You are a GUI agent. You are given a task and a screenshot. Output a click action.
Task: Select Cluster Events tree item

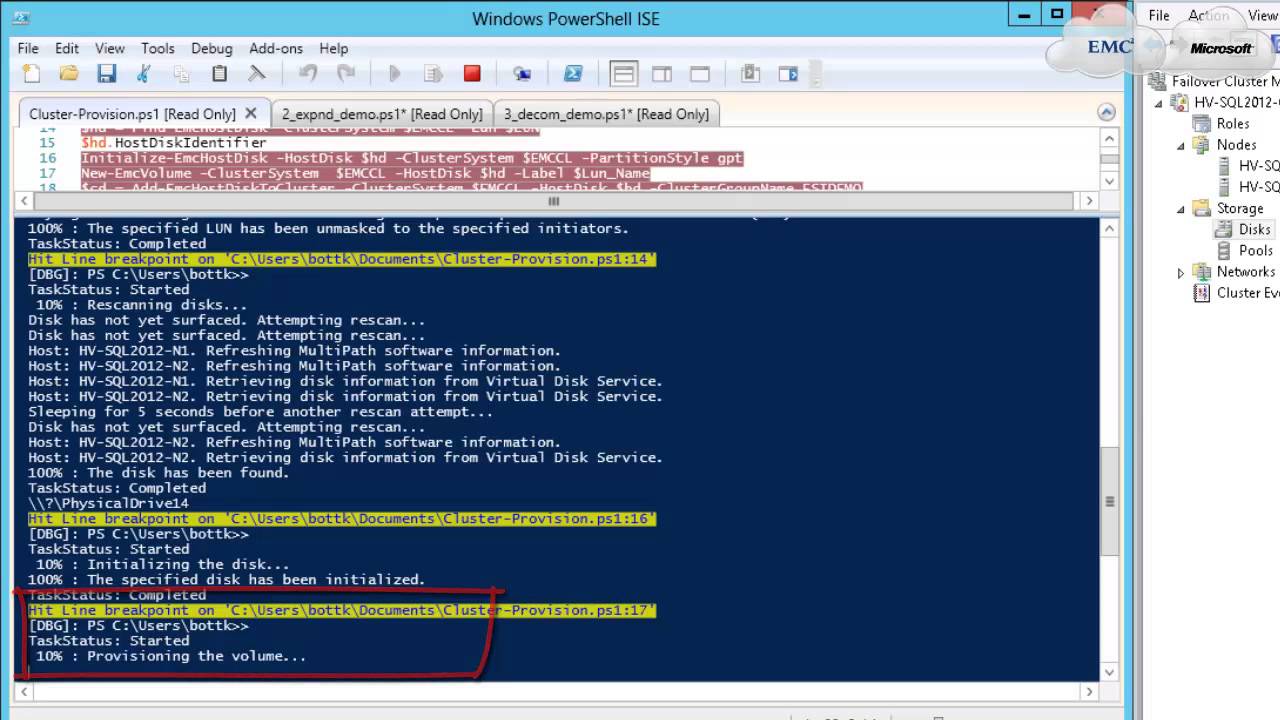(x=1247, y=293)
